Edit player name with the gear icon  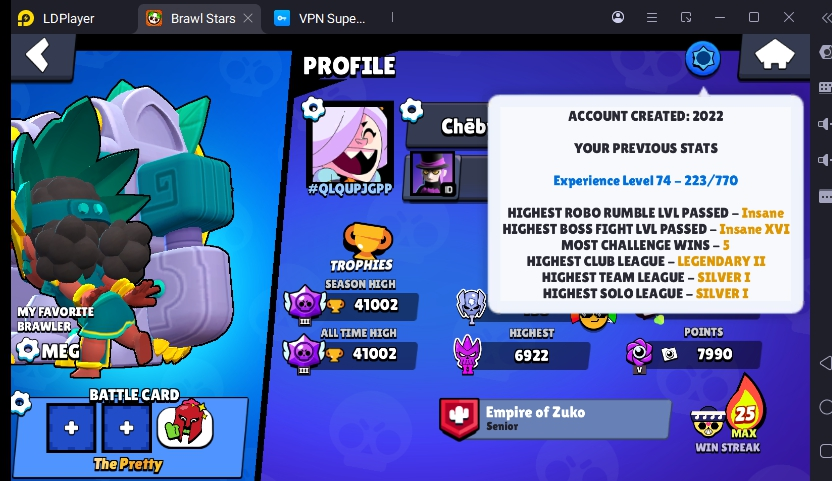(411, 110)
